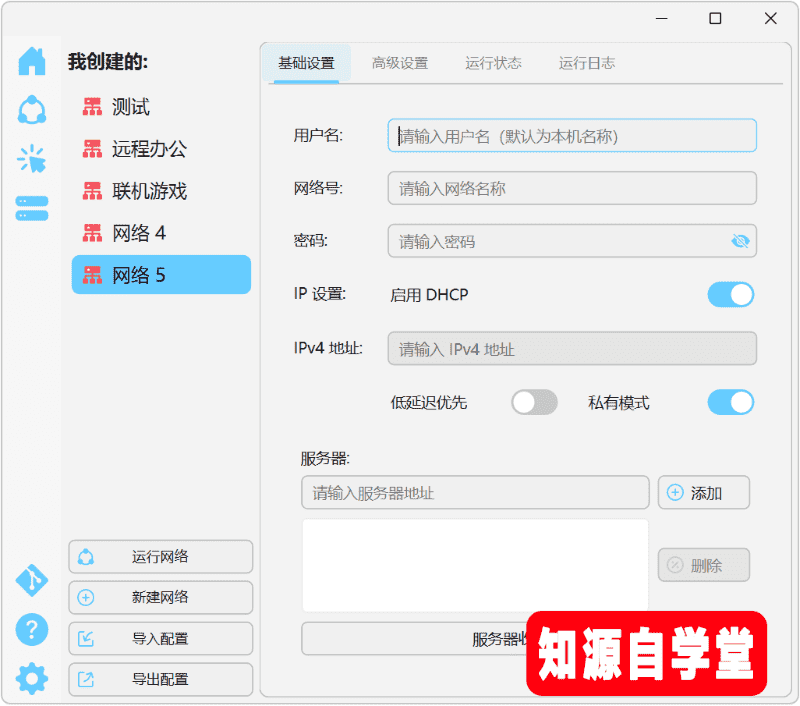Open the 运行日志 tab
The image size is (800, 706).
coord(587,63)
